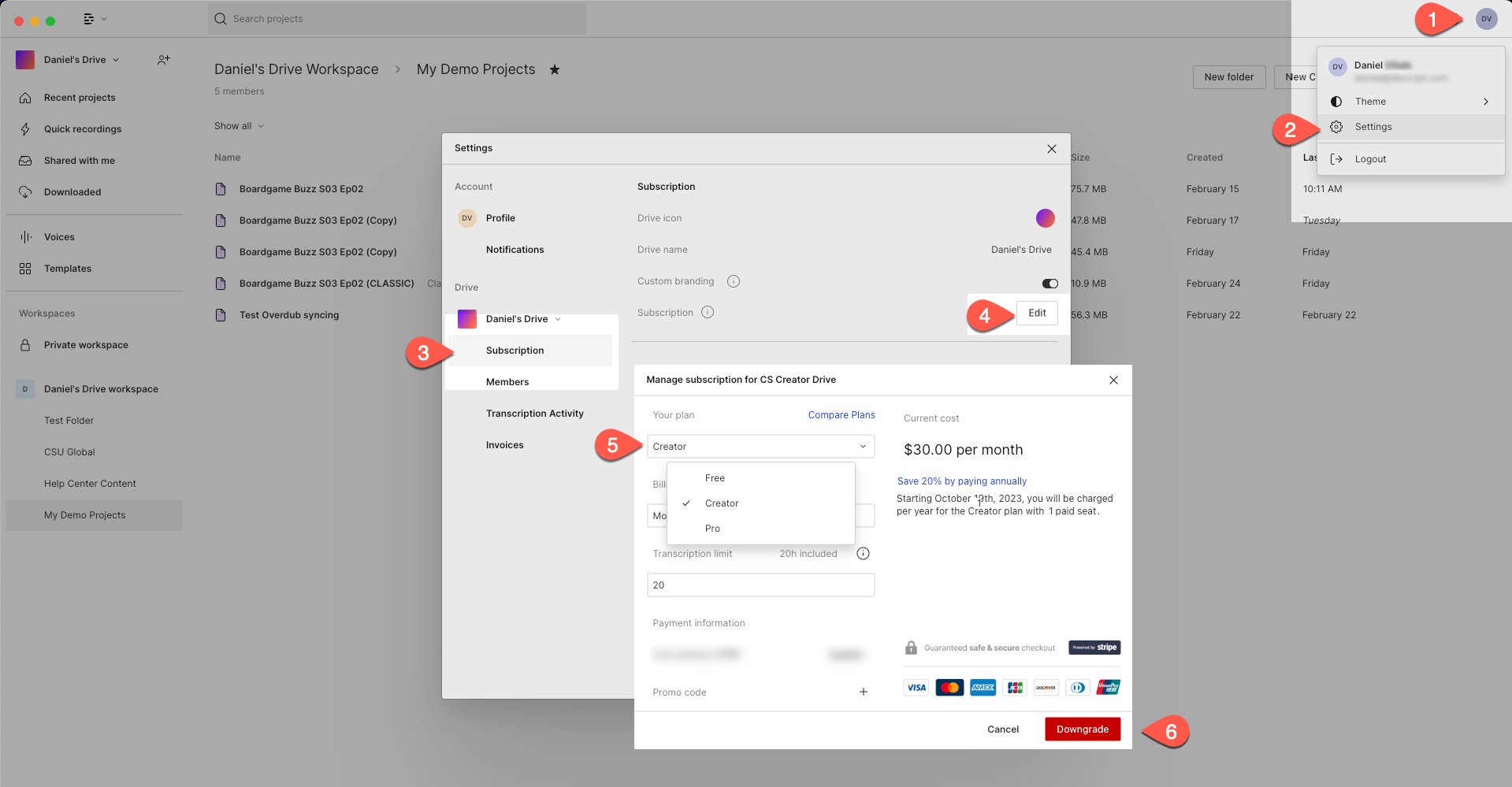The image size is (1512, 787).
Task: Open the Profile settings tab
Action: [x=500, y=218]
